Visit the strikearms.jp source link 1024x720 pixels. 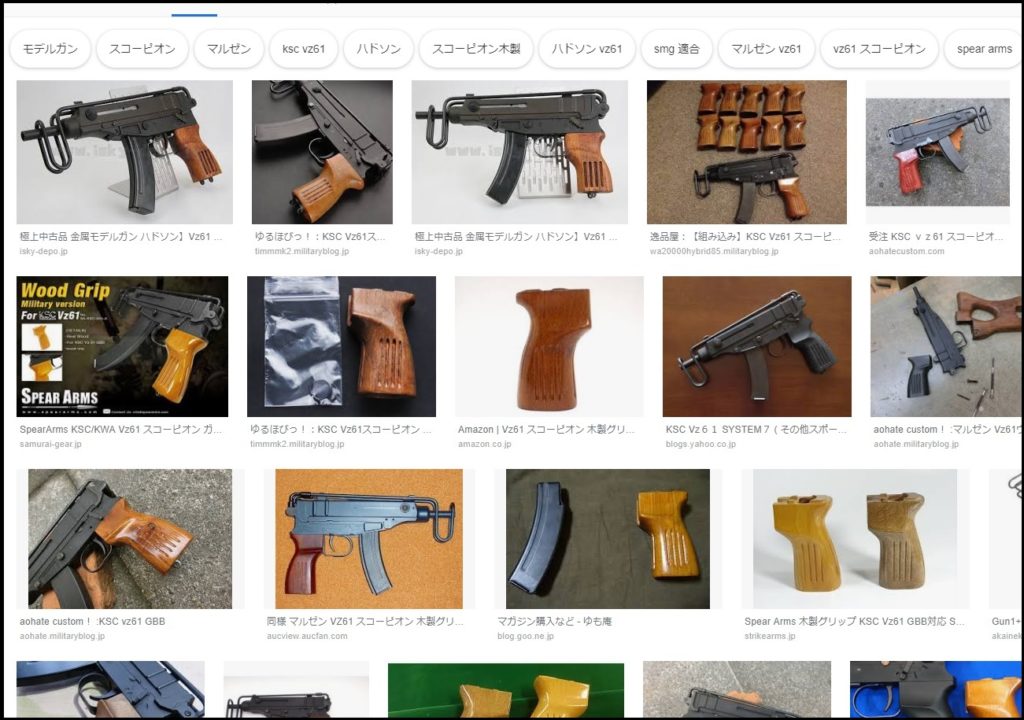[770, 636]
